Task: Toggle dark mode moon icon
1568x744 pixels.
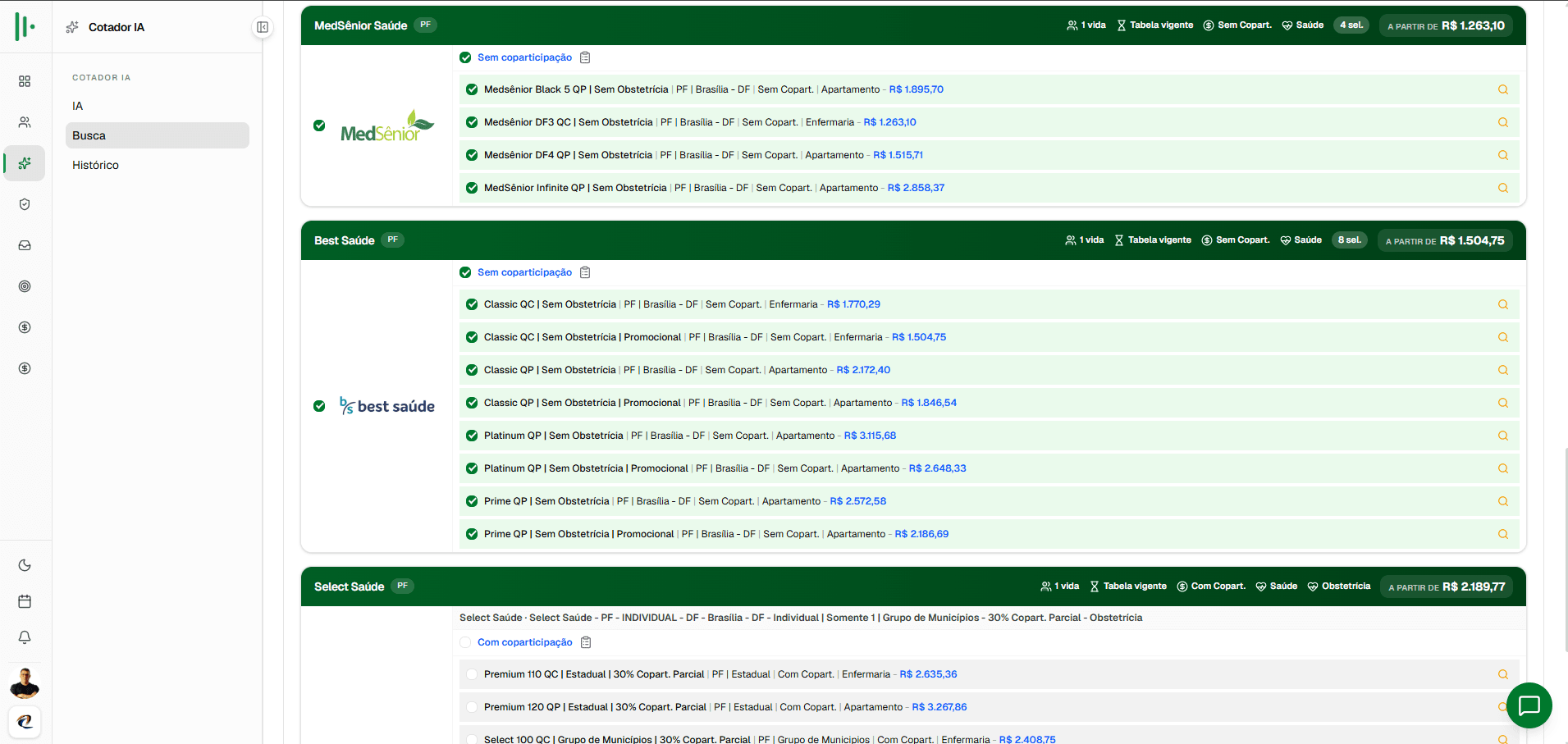Action: point(25,565)
